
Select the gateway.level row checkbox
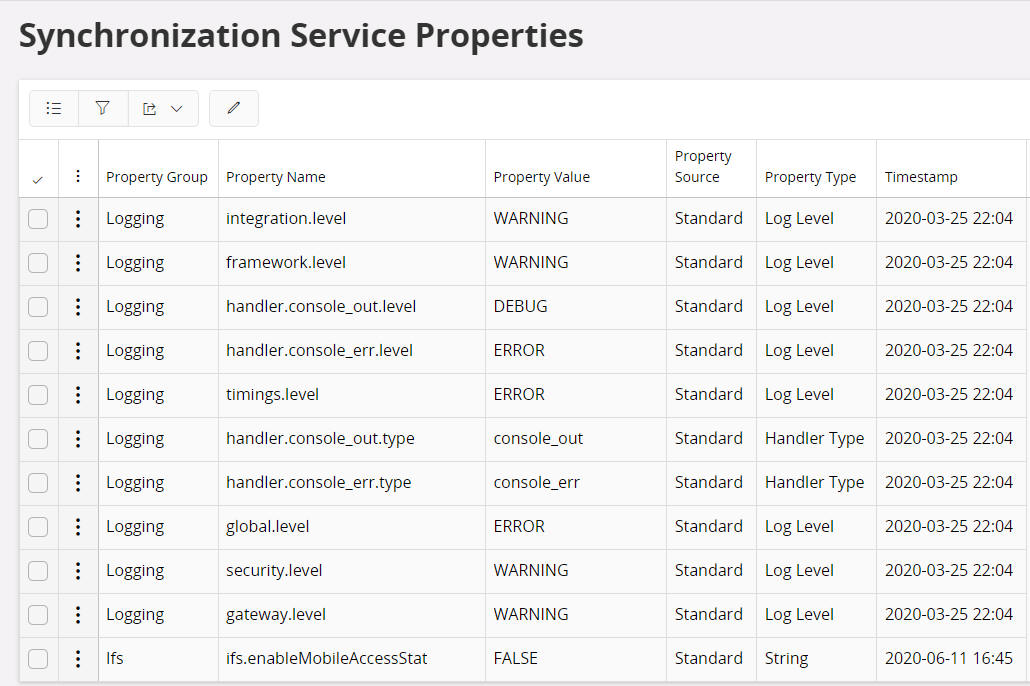point(38,615)
